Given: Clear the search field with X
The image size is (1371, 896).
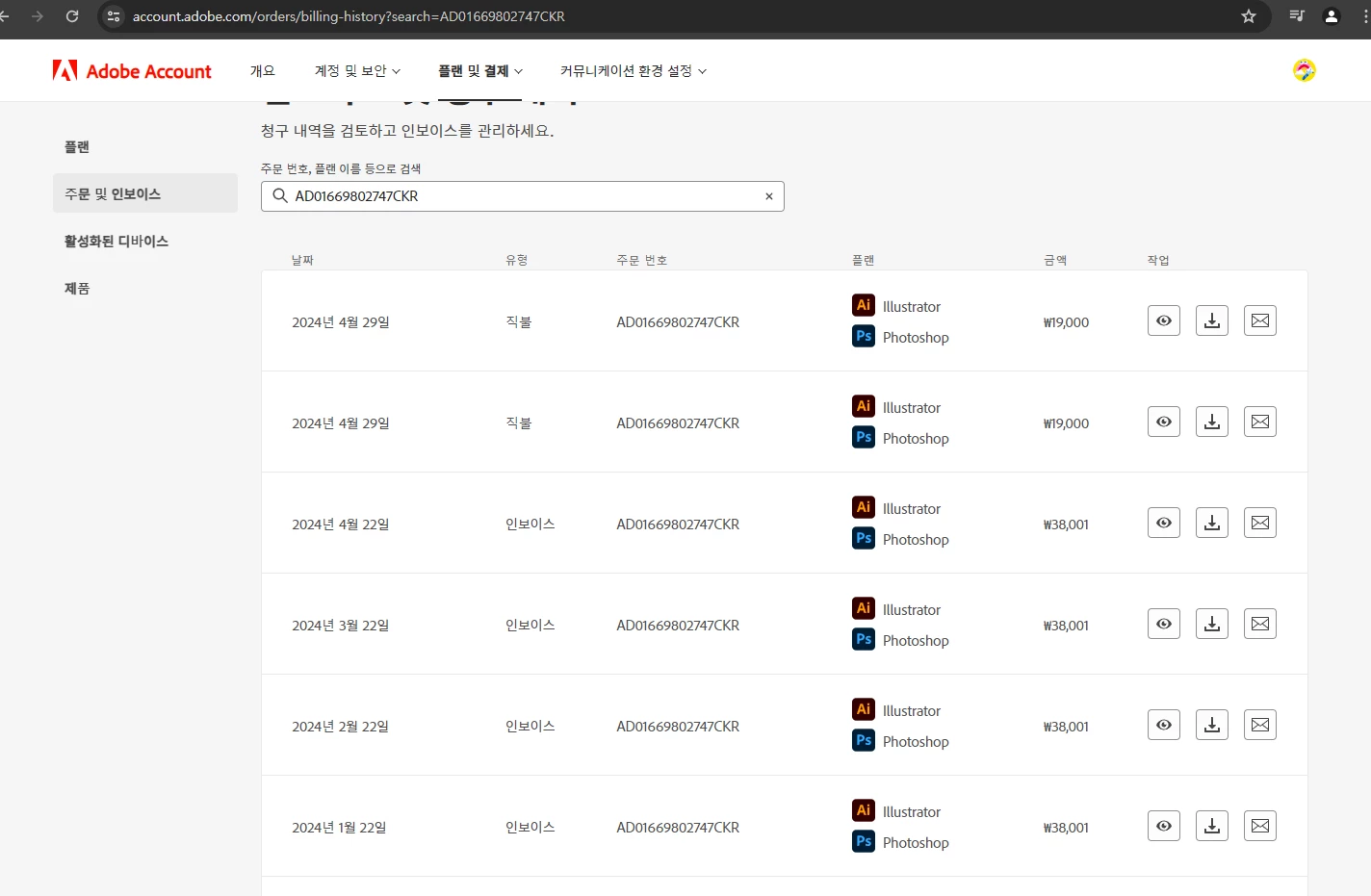Looking at the screenshot, I should 768,196.
